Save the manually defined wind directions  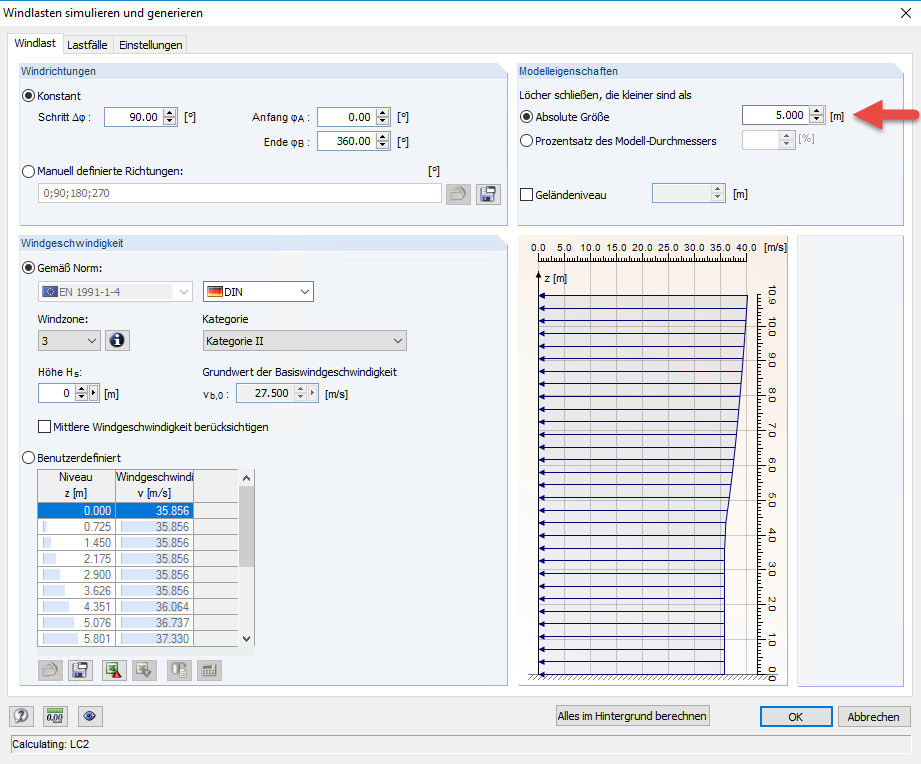click(488, 193)
